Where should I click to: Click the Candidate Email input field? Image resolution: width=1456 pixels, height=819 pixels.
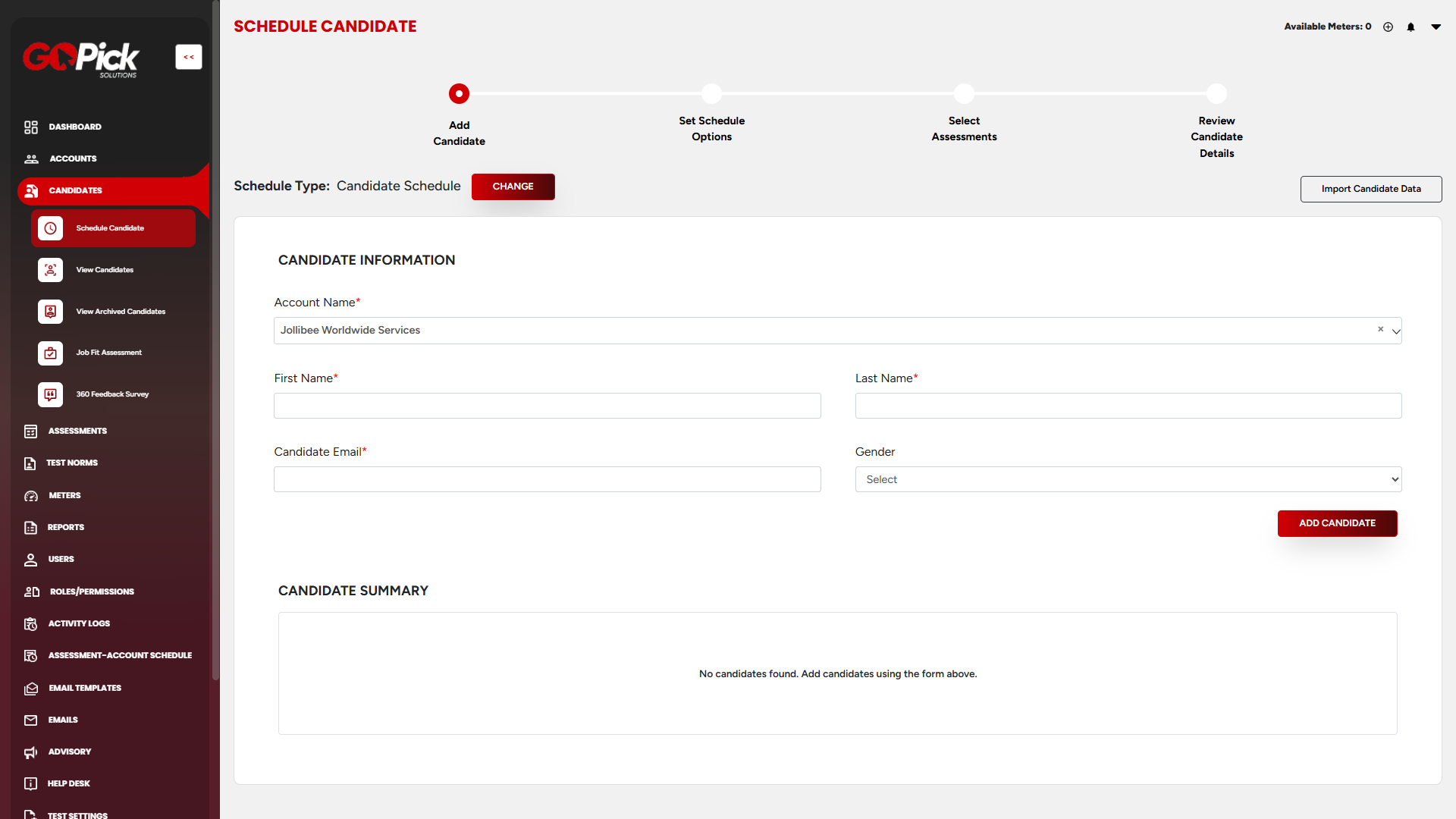pyautogui.click(x=547, y=479)
